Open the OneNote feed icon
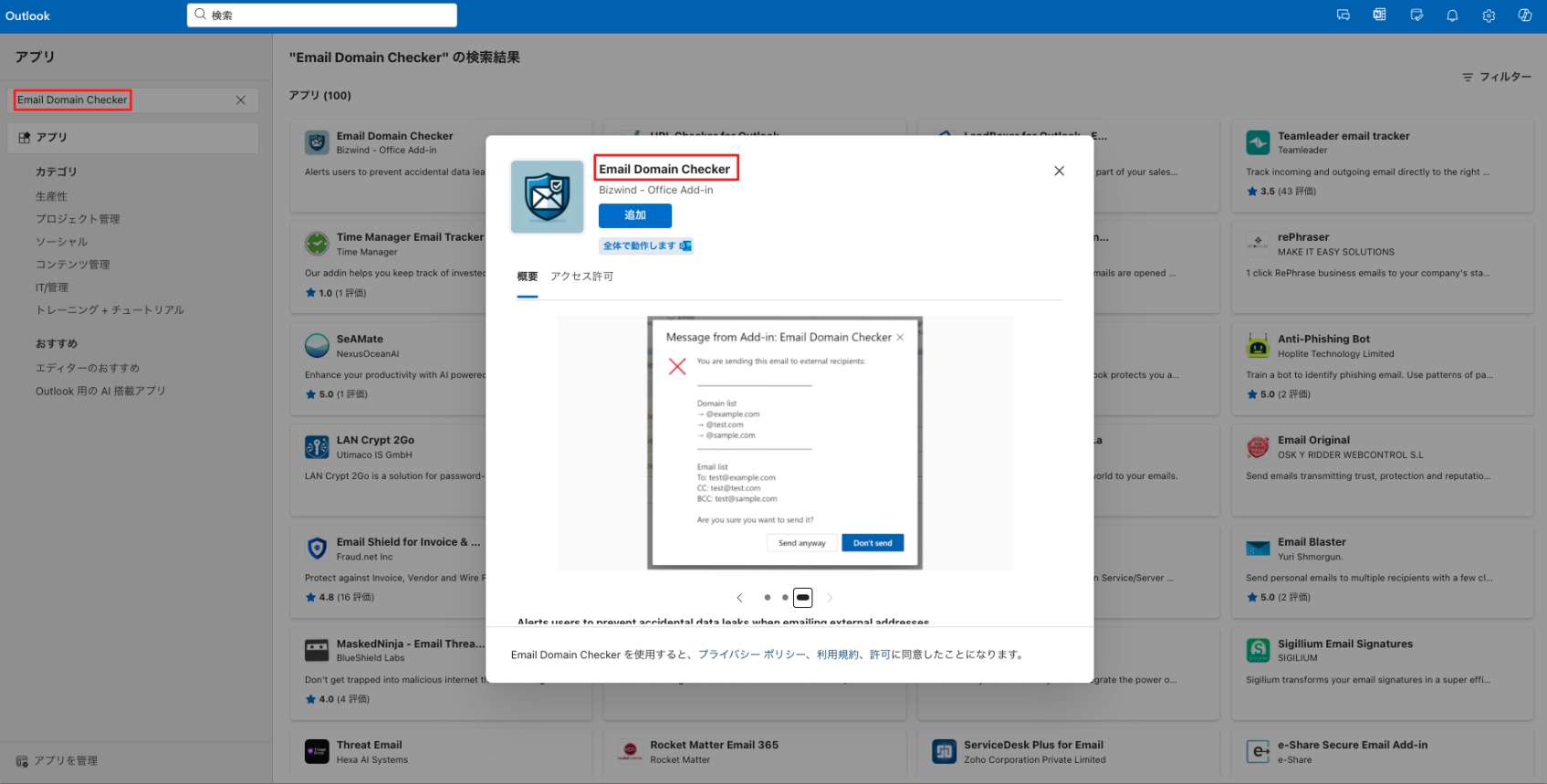Image resolution: width=1547 pixels, height=784 pixels. pyautogui.click(x=1379, y=16)
